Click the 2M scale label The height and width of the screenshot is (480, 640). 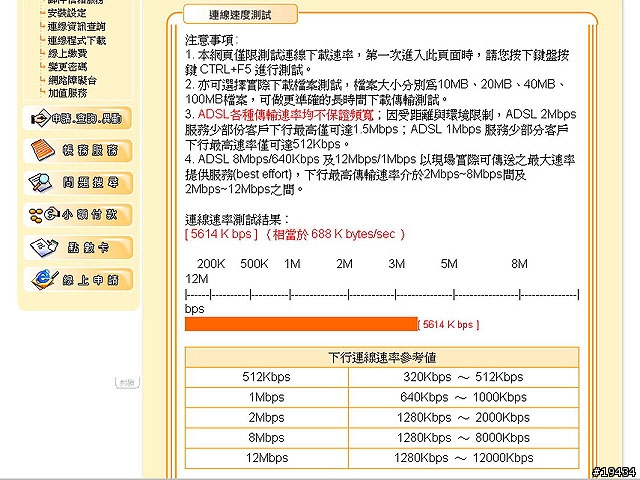point(344,264)
